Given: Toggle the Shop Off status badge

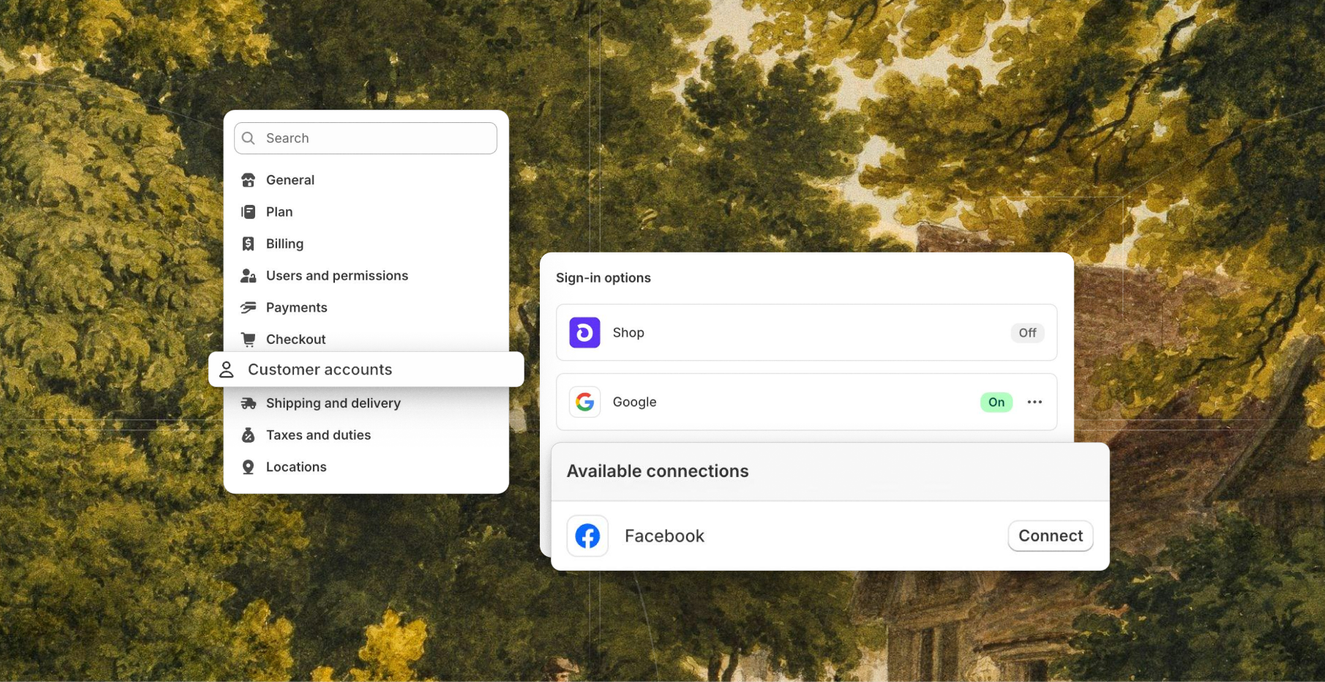Looking at the screenshot, I should 1027,333.
